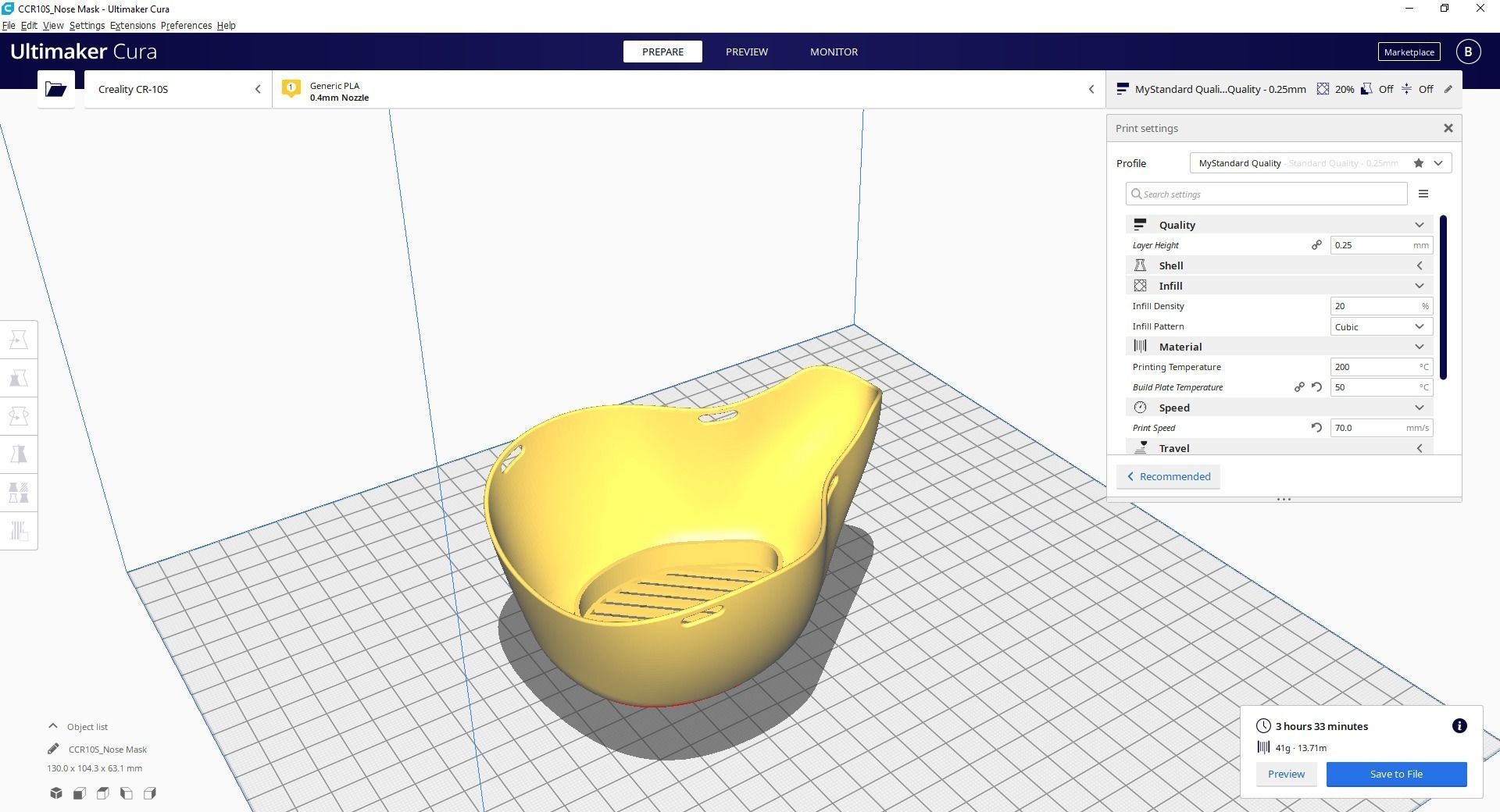Click the Search settings field
The image size is (1500, 812).
point(1266,194)
